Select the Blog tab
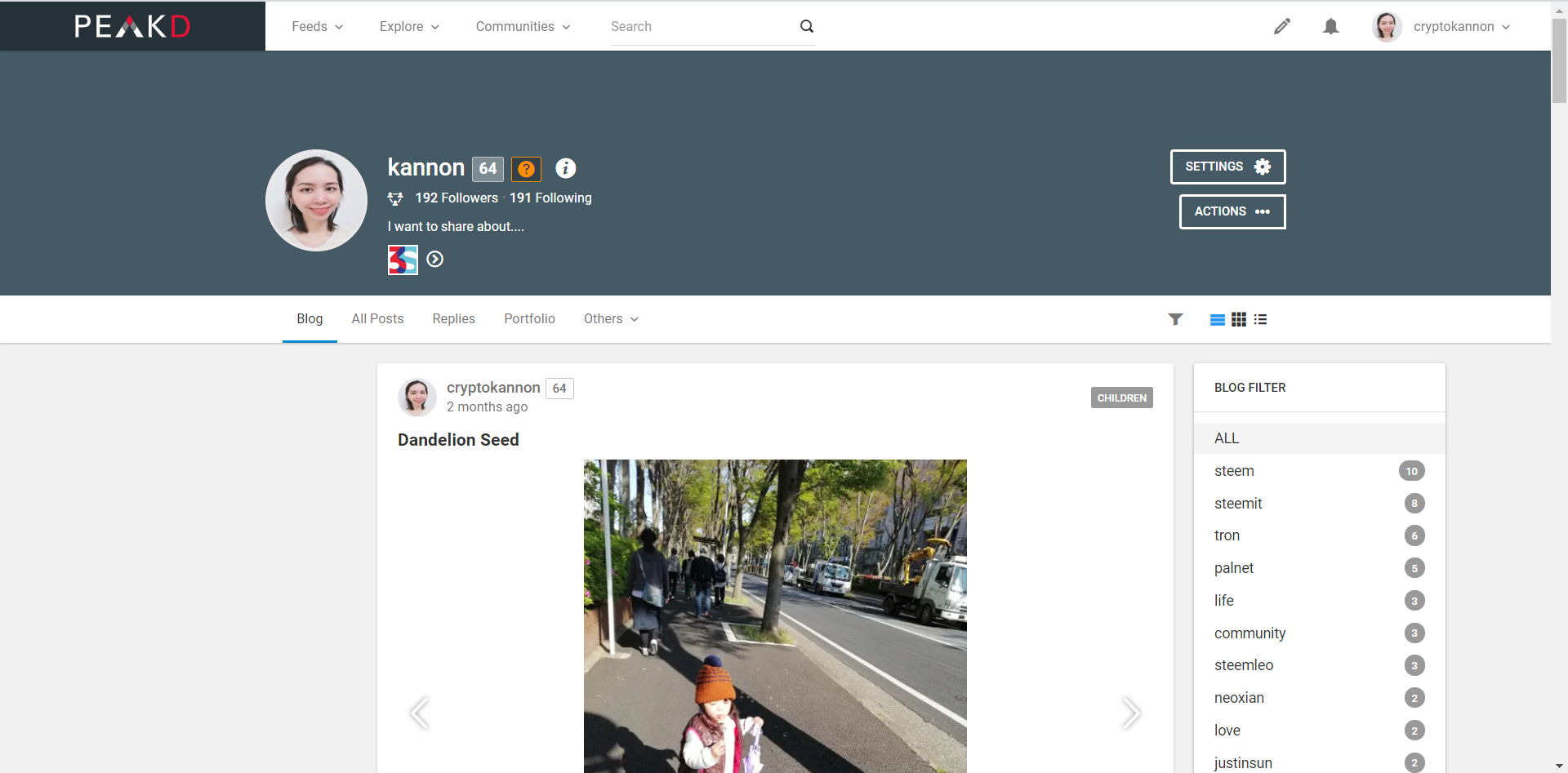Viewport: 1568px width, 773px height. coord(310,319)
